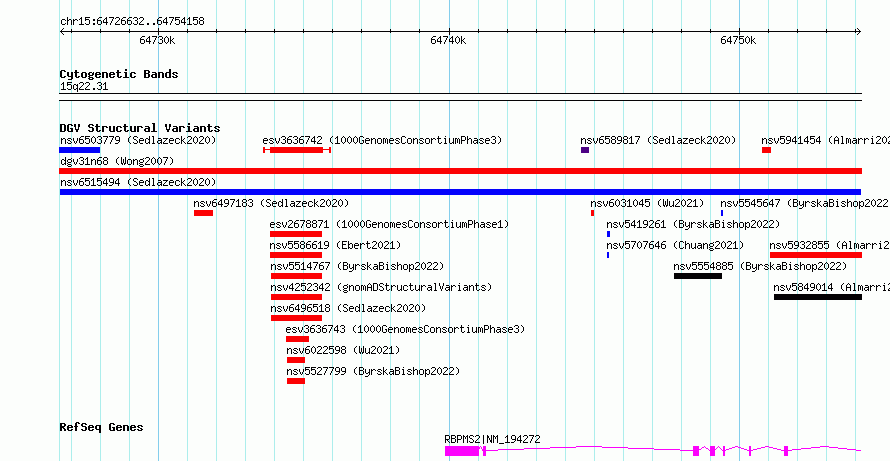890x461 pixels.
Task: Open the nsv5586619 (Ebert2021) label
Action: point(335,245)
